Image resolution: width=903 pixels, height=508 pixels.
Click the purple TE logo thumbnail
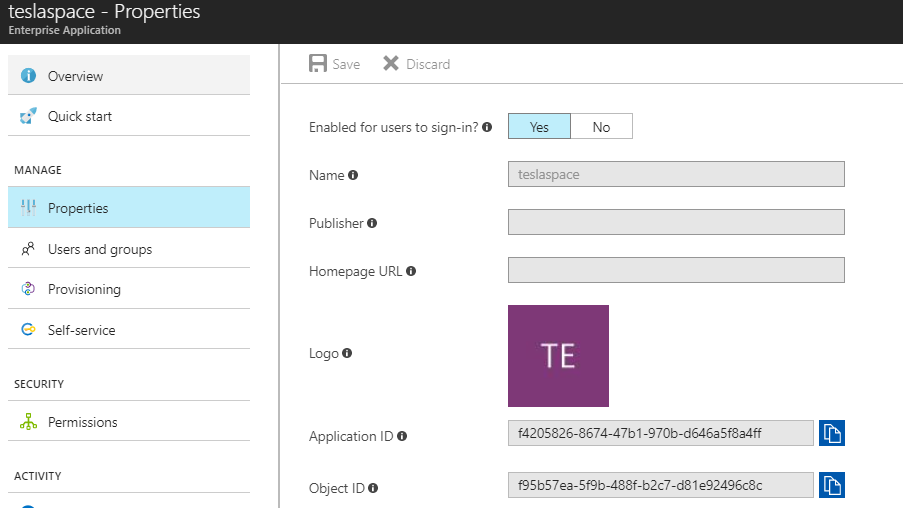coord(558,356)
